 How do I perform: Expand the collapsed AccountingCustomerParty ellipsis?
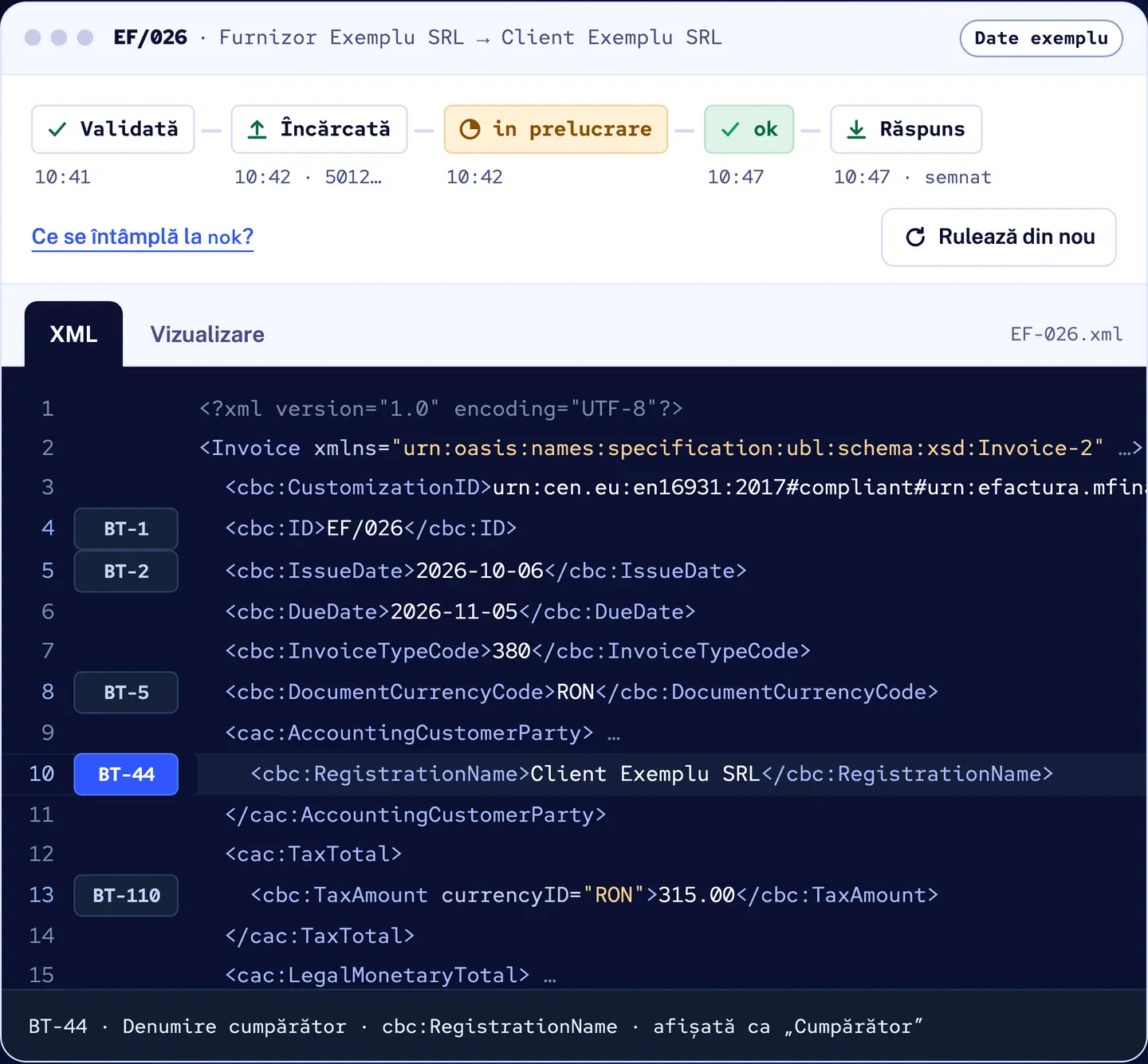tap(614, 736)
